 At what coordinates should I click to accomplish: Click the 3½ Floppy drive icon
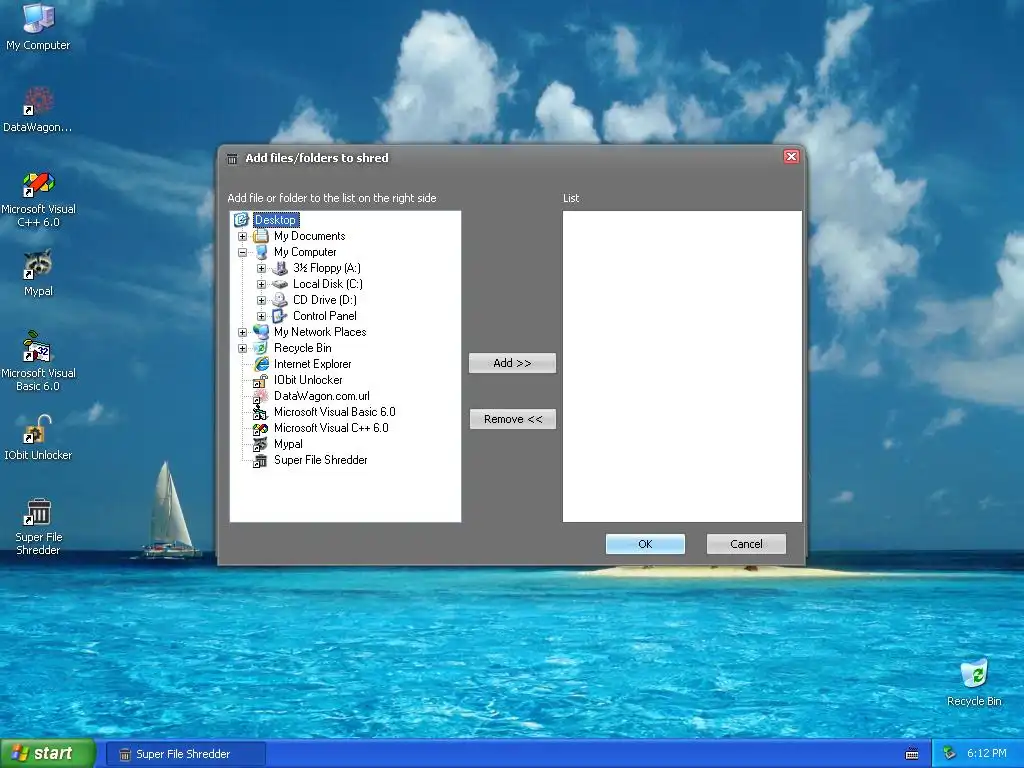pos(280,268)
